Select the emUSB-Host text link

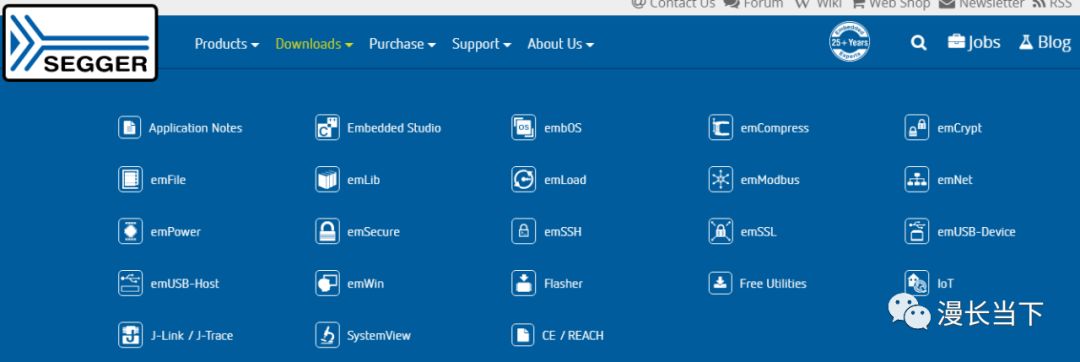[185, 284]
